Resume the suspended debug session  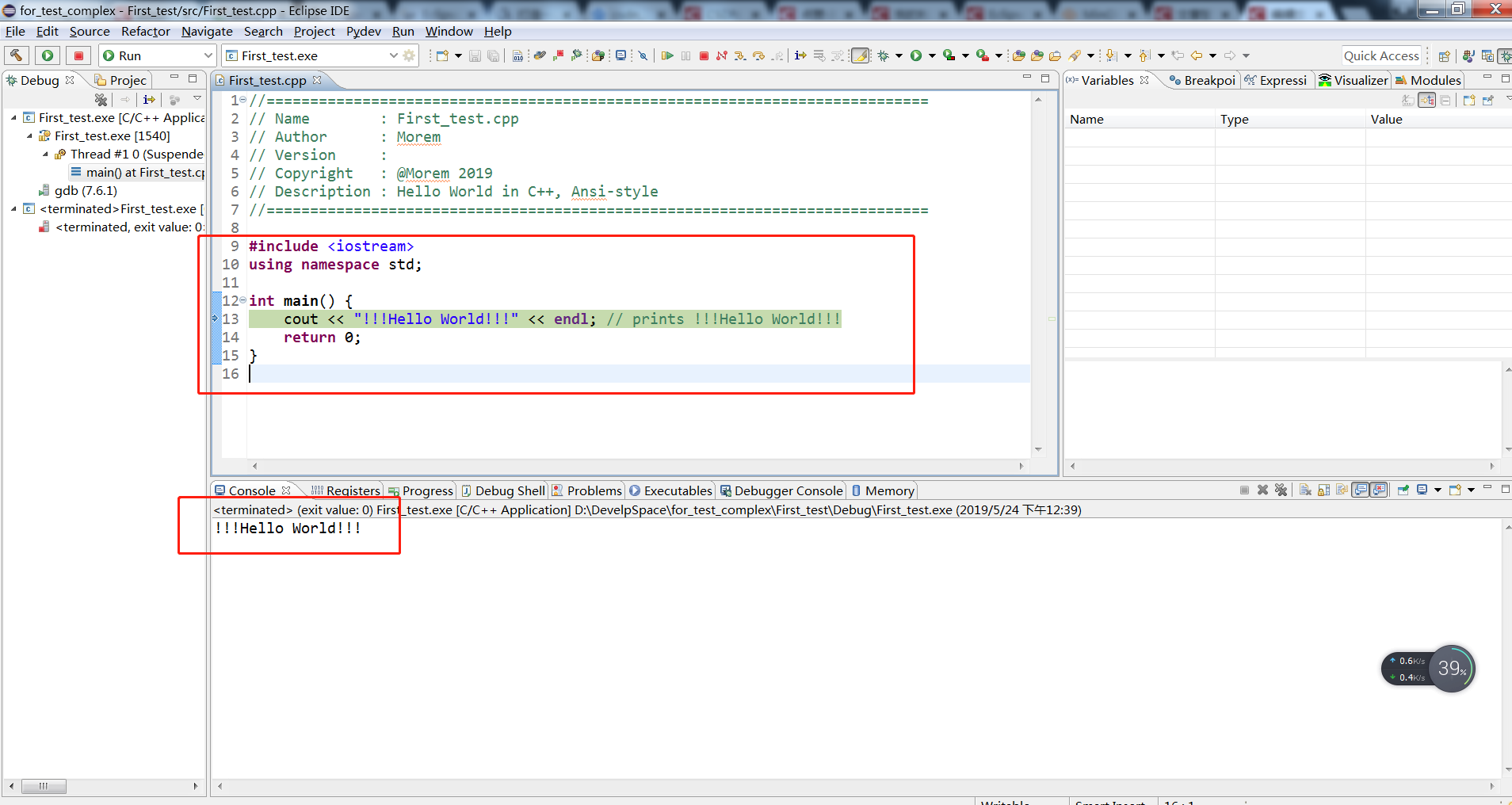tap(668, 55)
